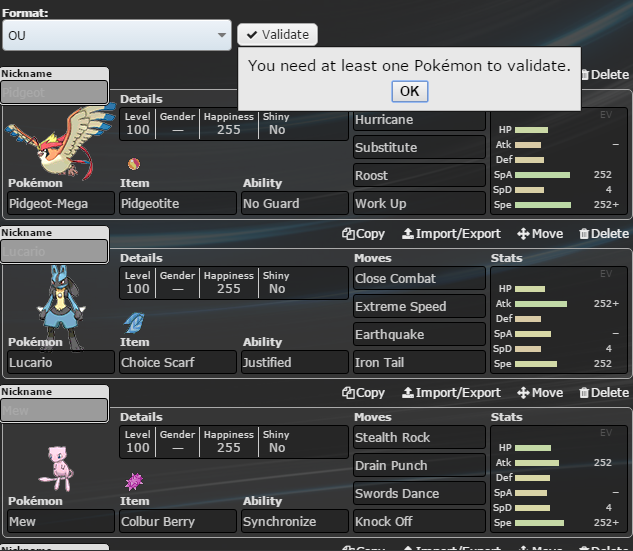Screen dimensions: 633x551
Task: Select the Roost move slot
Action: 419,175
